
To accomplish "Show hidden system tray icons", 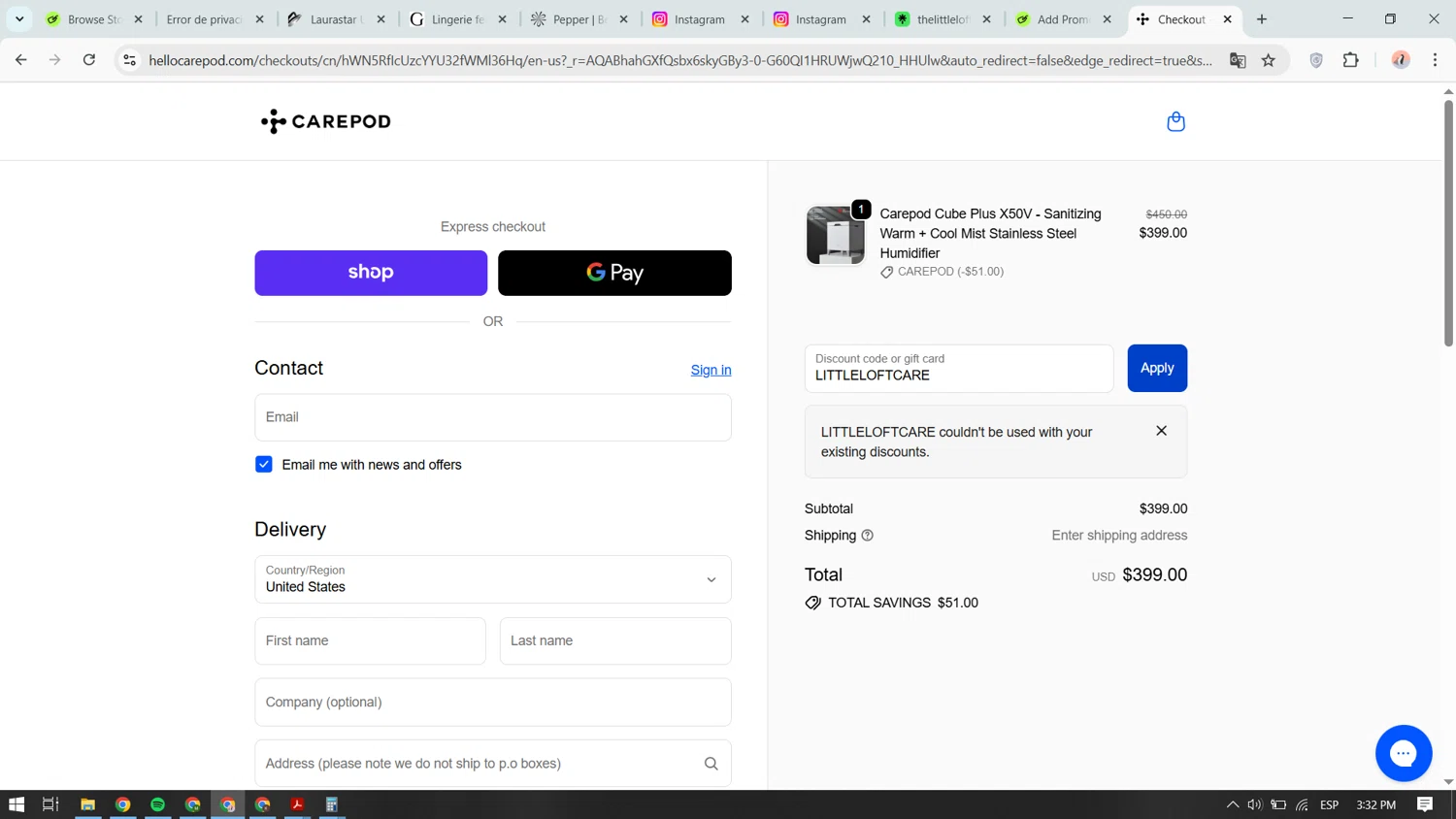I will (x=1233, y=804).
